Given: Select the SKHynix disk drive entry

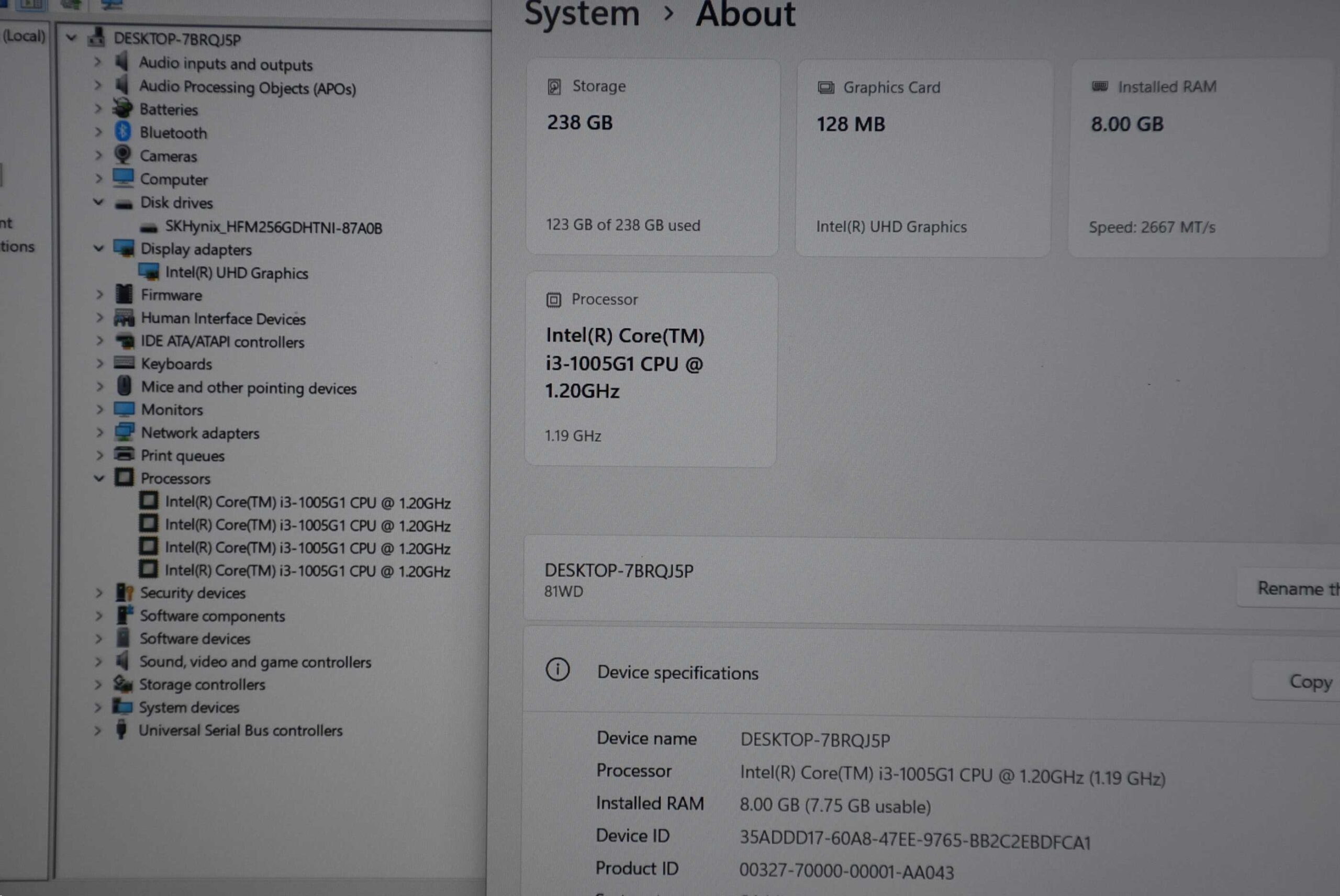Looking at the screenshot, I should click(273, 228).
